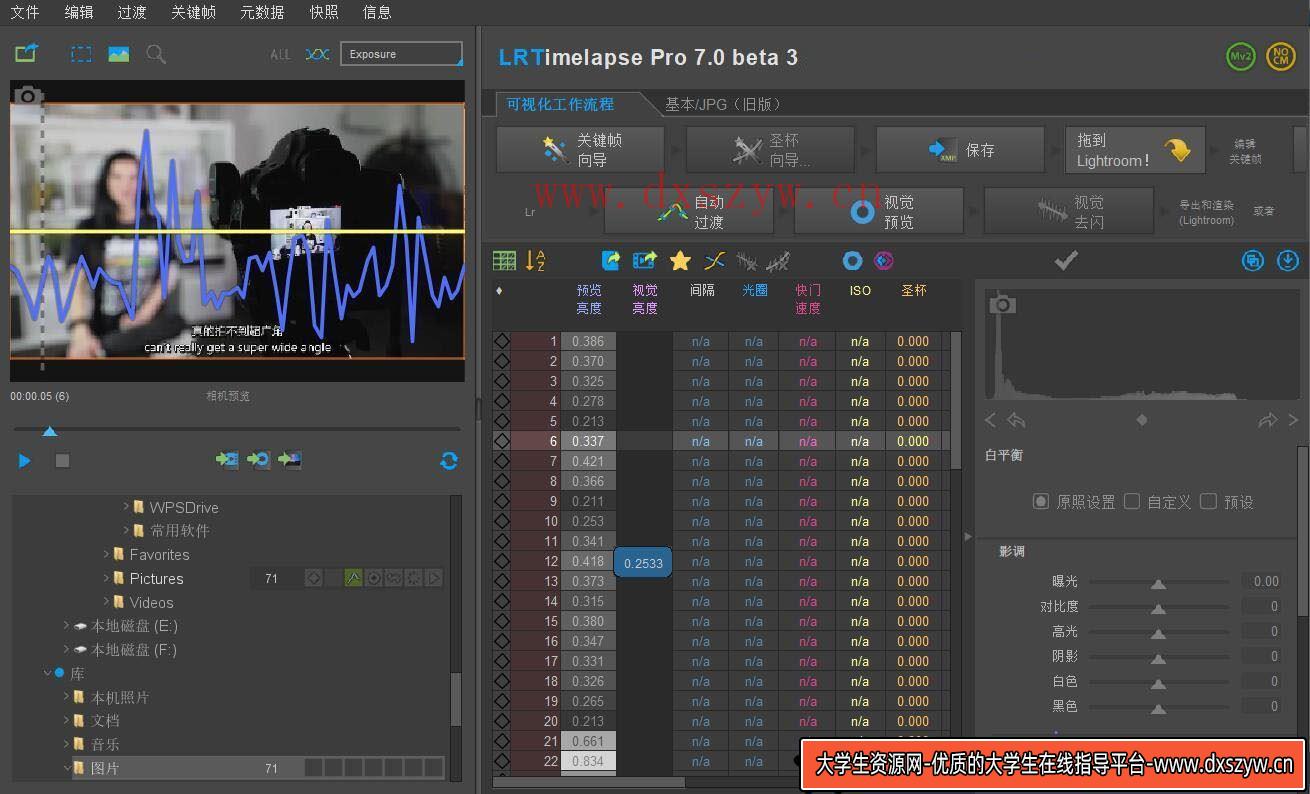Click the magnifier zoom icon above the preview
This screenshot has width=1310, height=794.
click(156, 54)
